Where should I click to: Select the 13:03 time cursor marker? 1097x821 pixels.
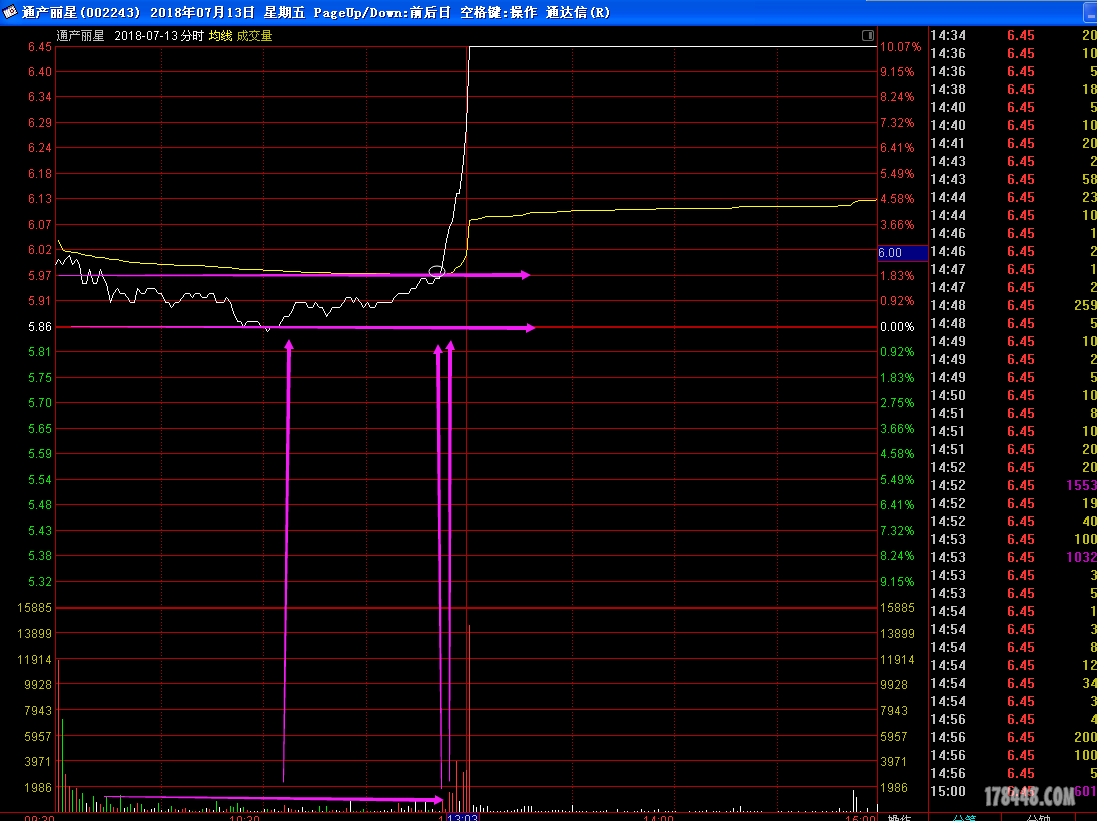click(x=462, y=818)
